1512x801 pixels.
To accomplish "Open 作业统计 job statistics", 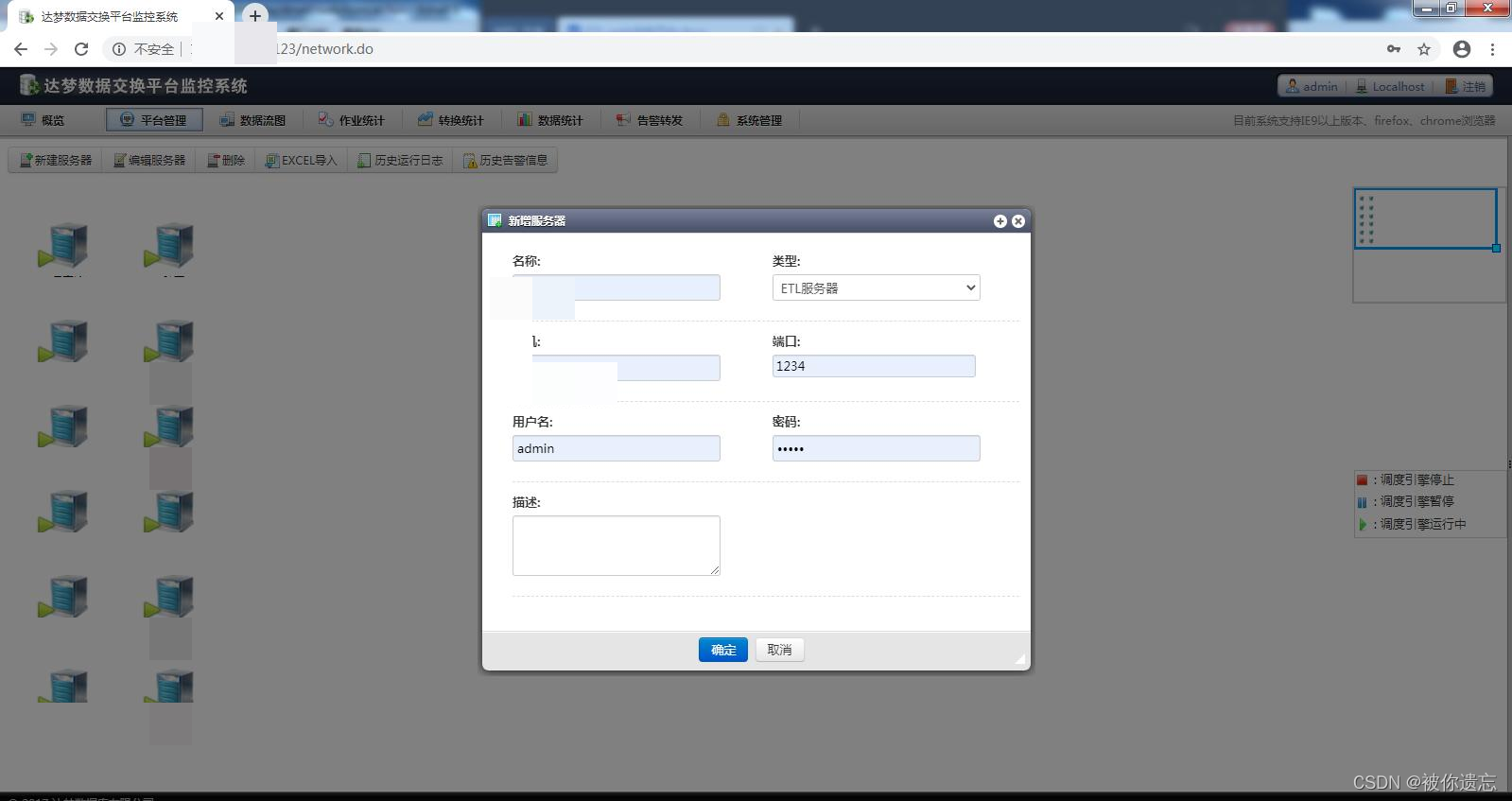I will 352,120.
